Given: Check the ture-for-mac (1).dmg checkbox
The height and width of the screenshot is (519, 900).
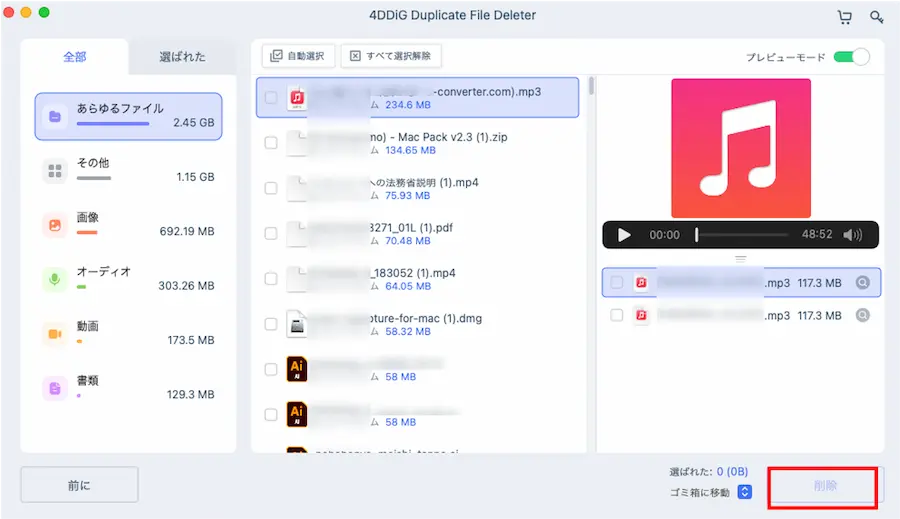Looking at the screenshot, I should pyautogui.click(x=271, y=324).
